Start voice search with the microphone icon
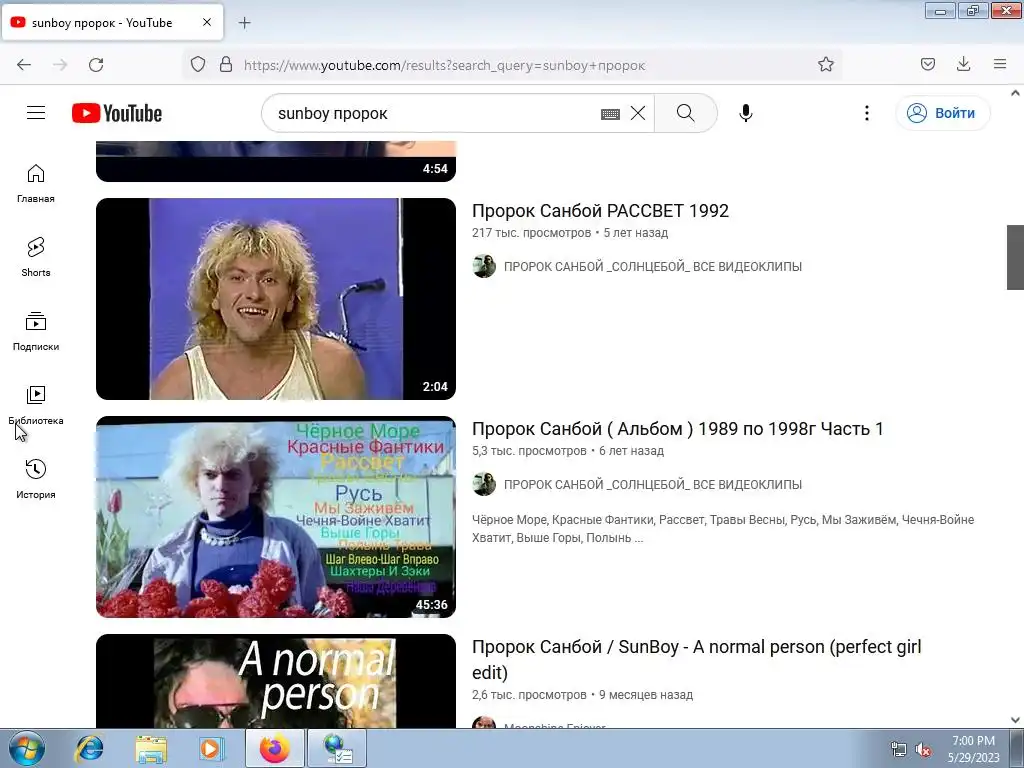Image resolution: width=1024 pixels, height=768 pixels. pos(746,113)
